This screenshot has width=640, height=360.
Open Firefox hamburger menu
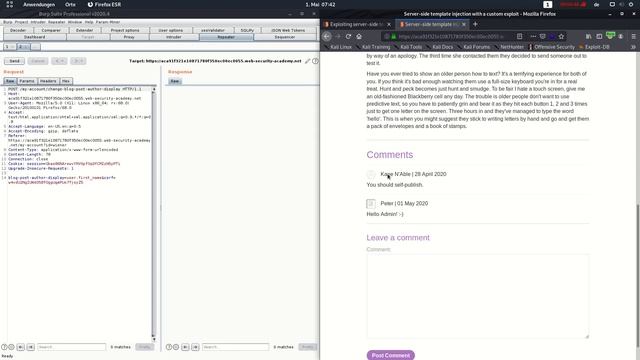633,36
